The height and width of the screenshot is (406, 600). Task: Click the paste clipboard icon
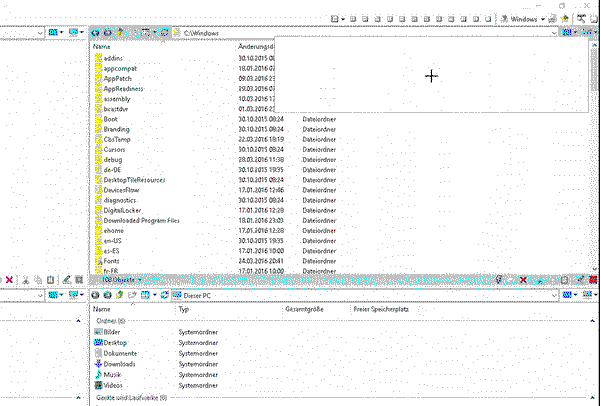click(51, 280)
